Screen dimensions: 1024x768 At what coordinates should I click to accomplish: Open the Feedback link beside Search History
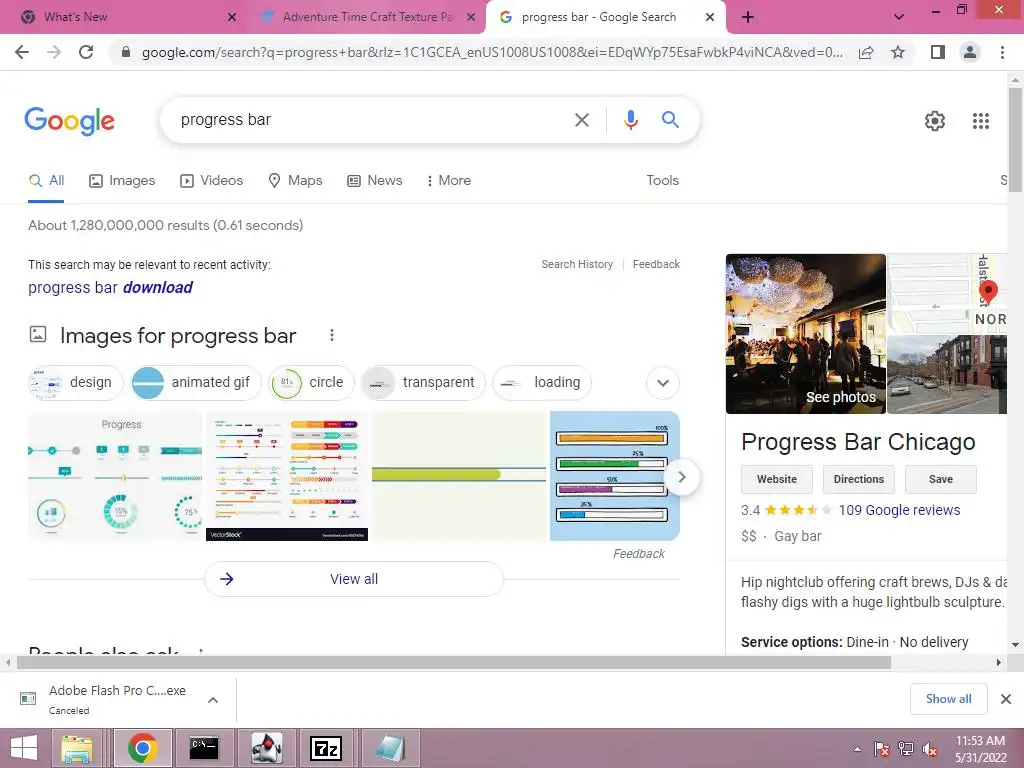click(x=656, y=264)
